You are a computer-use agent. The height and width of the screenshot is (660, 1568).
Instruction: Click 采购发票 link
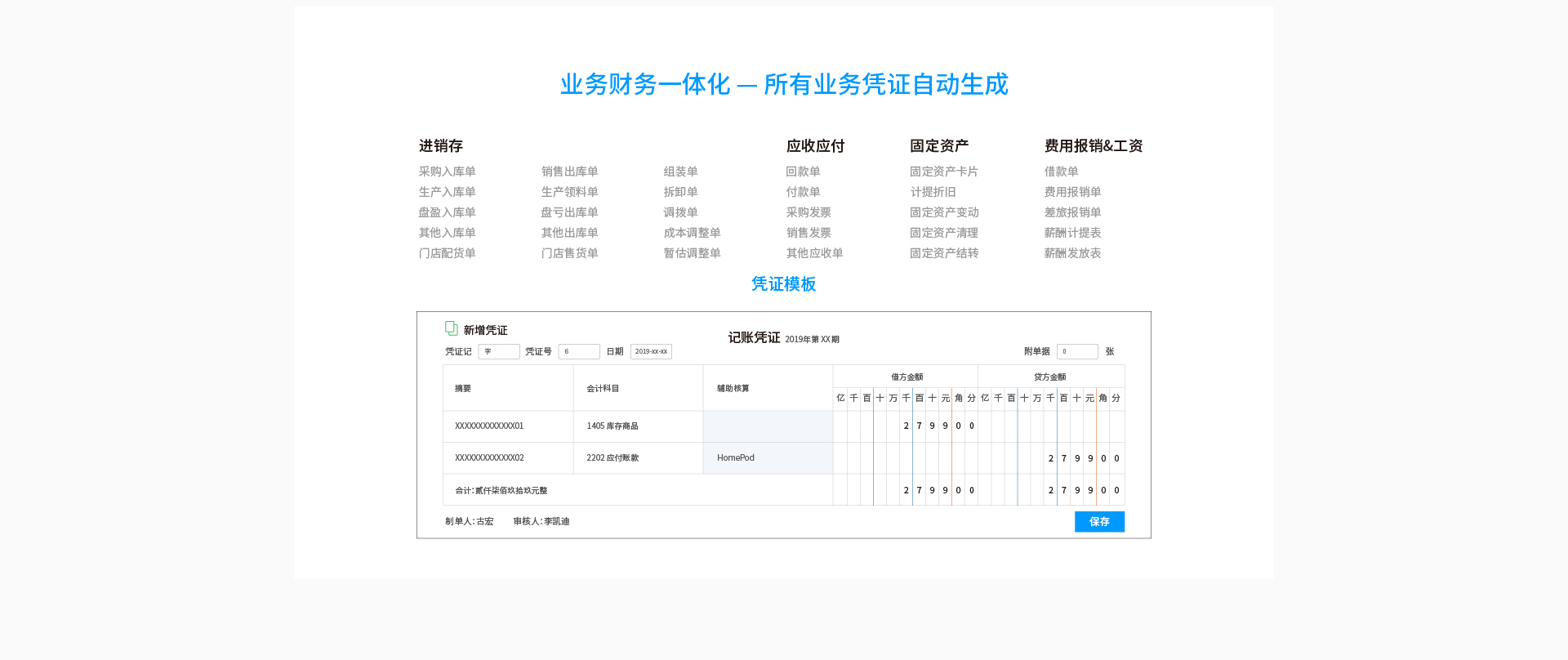[808, 212]
